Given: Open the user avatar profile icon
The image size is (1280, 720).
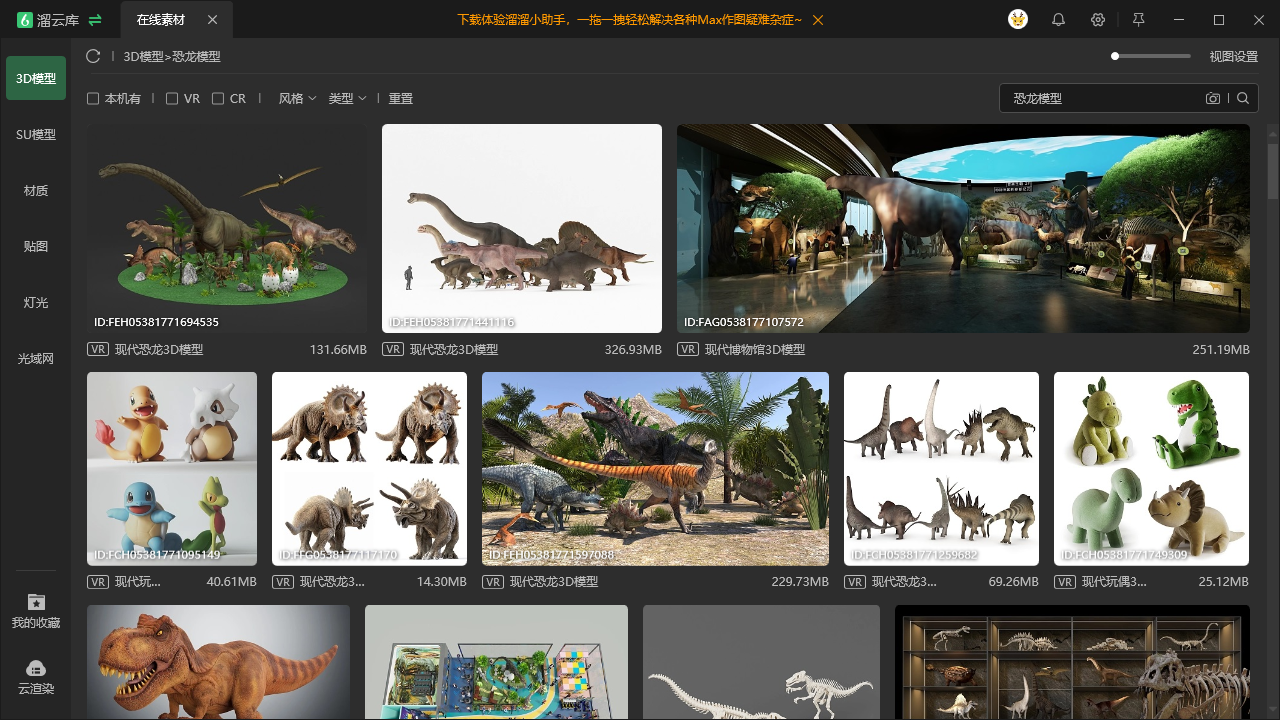Looking at the screenshot, I should click(1018, 20).
